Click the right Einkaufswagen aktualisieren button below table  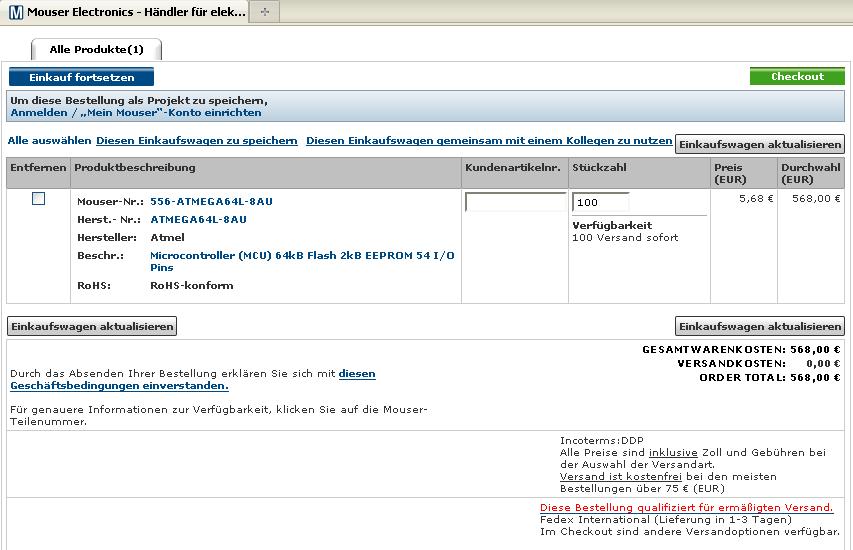pos(760,326)
